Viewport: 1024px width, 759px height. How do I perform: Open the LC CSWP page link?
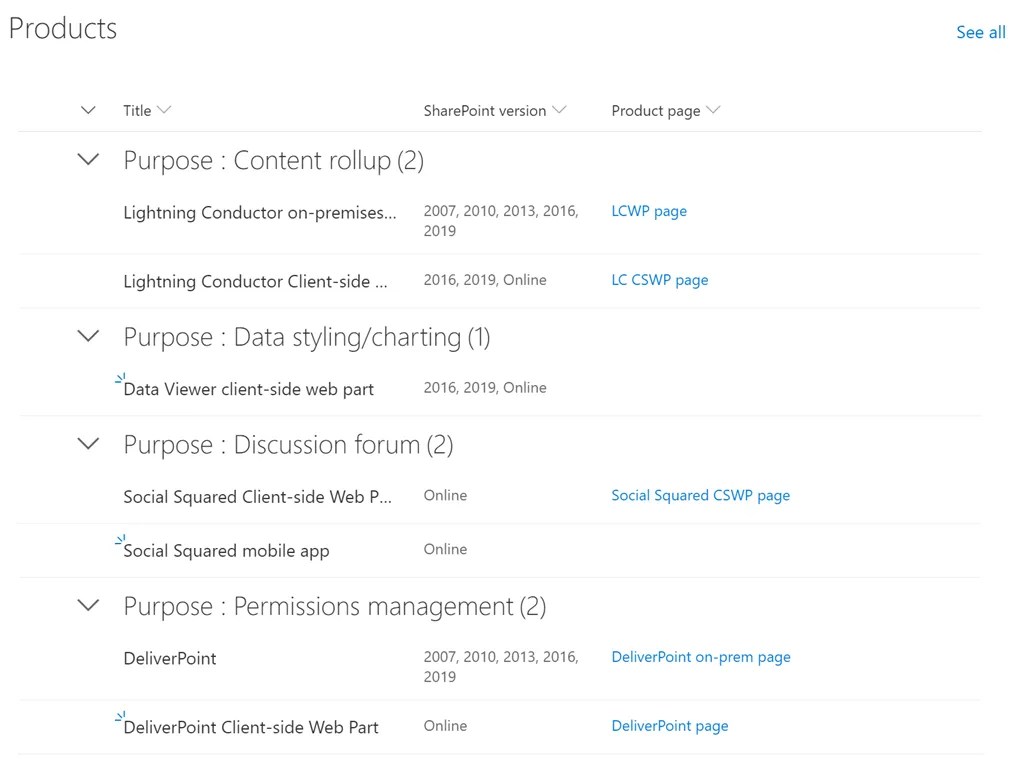pos(659,280)
